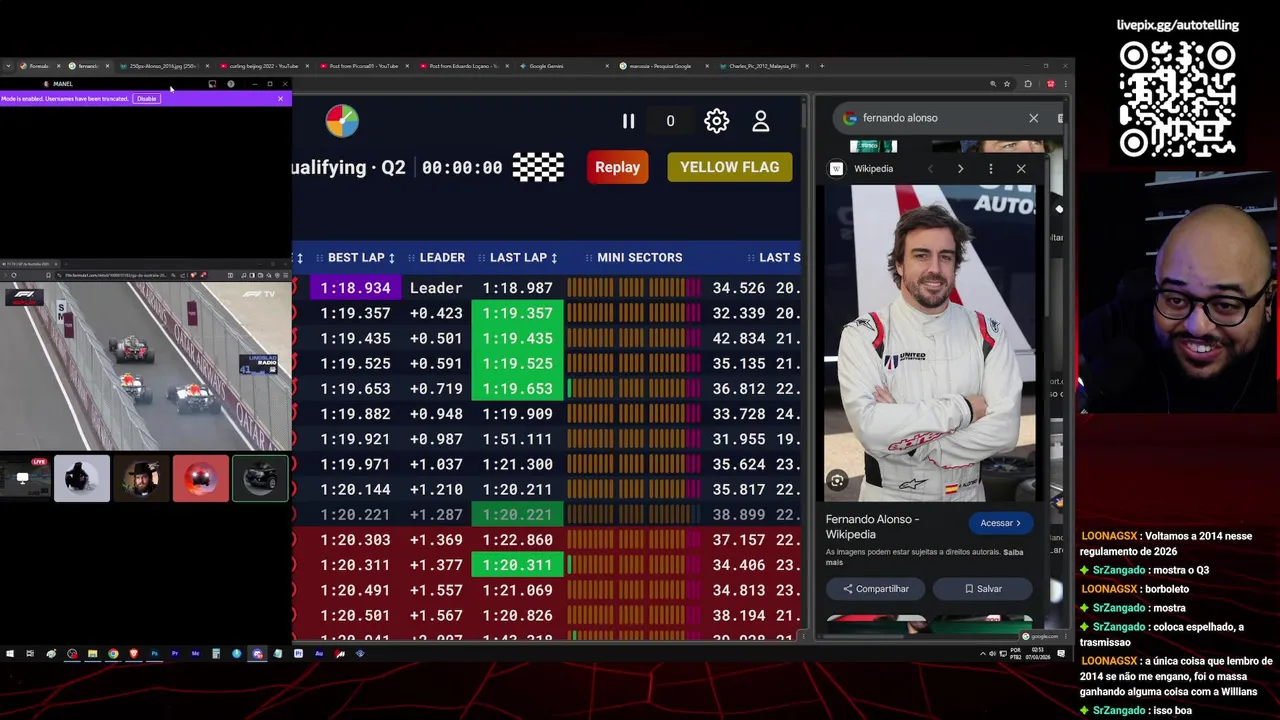
Task: Pause the timing replay
Action: [x=628, y=121]
